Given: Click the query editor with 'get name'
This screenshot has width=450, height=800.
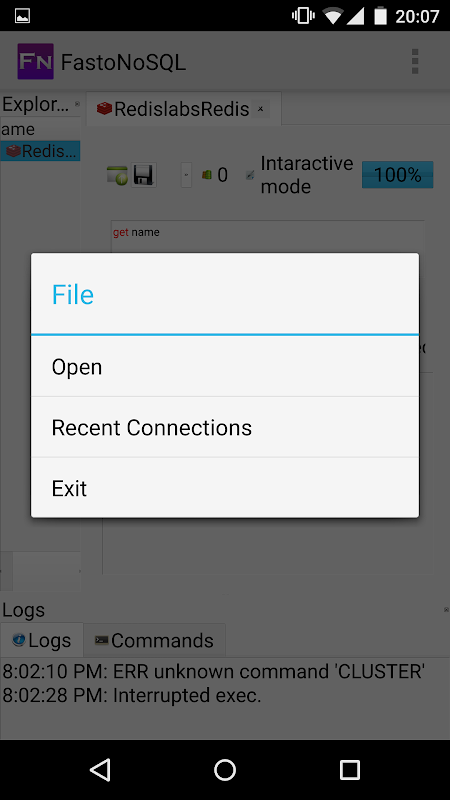Looking at the screenshot, I should pos(268,237).
